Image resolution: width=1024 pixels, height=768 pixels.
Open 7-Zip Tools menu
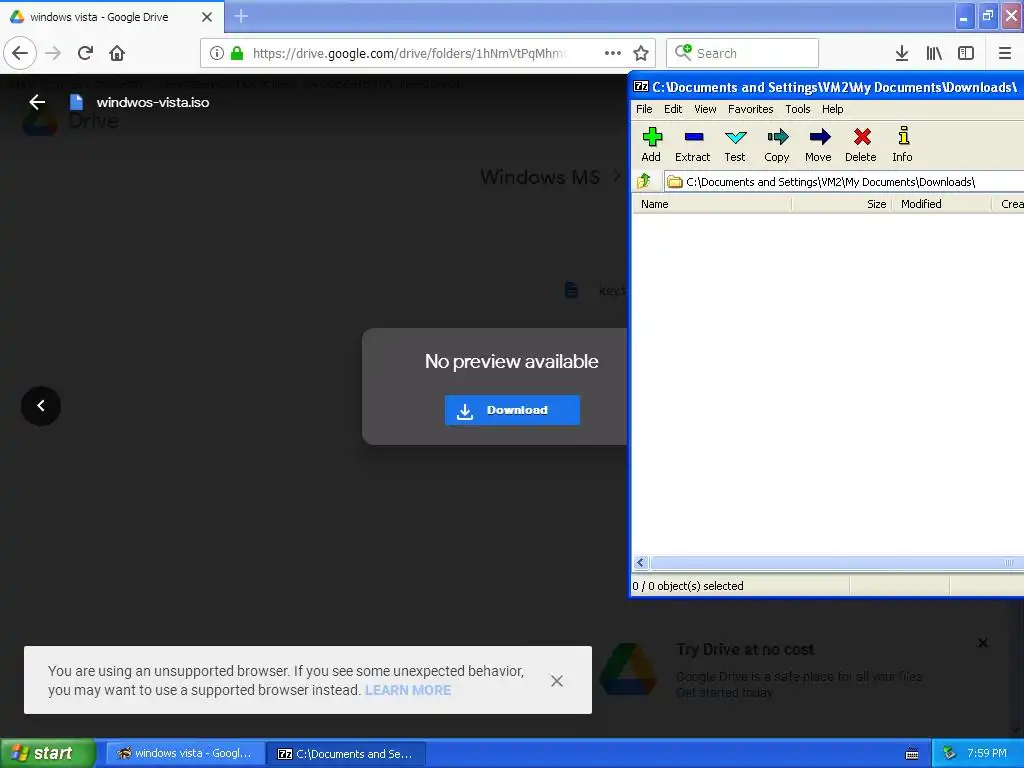(x=797, y=109)
